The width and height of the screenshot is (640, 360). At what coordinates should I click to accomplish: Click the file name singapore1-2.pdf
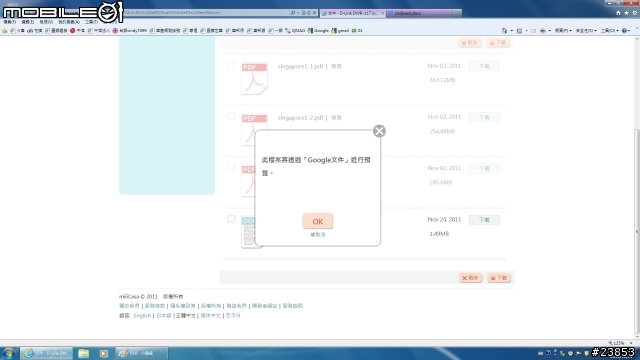(300, 118)
